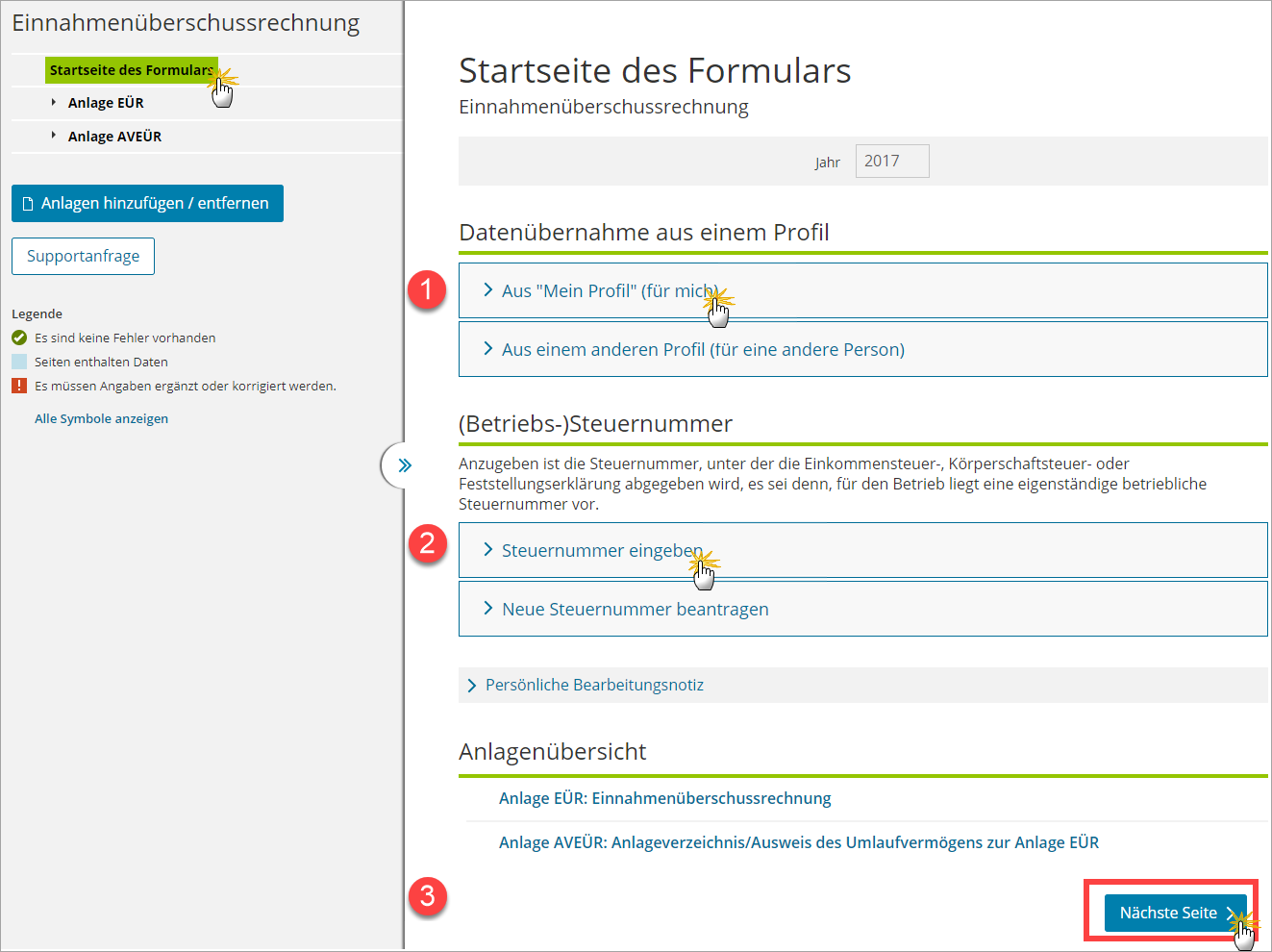1272x952 pixels.
Task: Open Anlagen hinzufügen / entfernen
Action: tap(147, 203)
